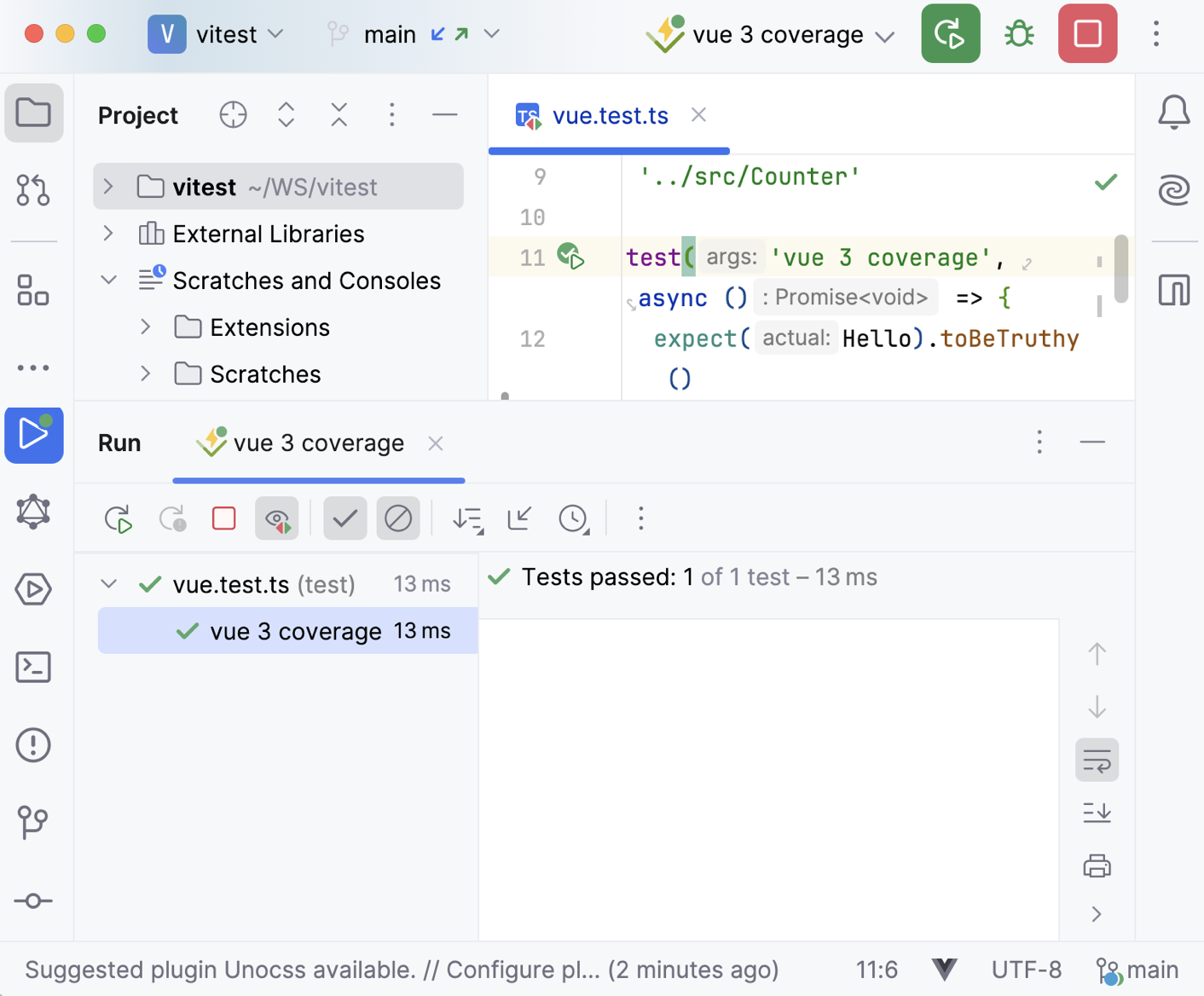Stop the running process with red square

click(1087, 34)
